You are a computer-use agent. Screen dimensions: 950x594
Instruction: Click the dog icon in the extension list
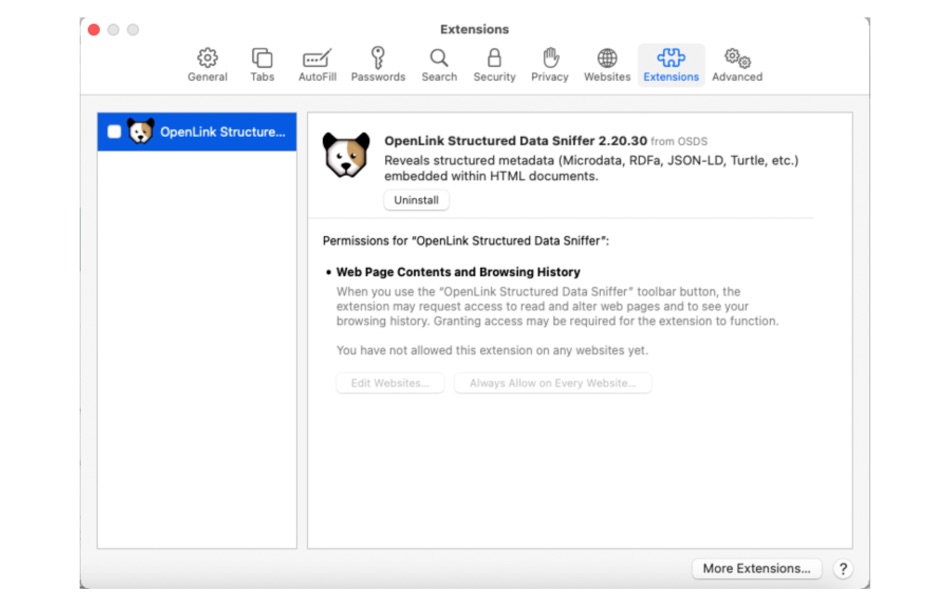coord(141,131)
